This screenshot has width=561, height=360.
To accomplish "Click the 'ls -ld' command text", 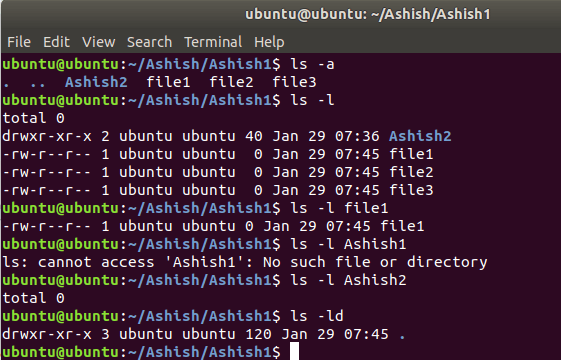I will pyautogui.click(x=317, y=316).
